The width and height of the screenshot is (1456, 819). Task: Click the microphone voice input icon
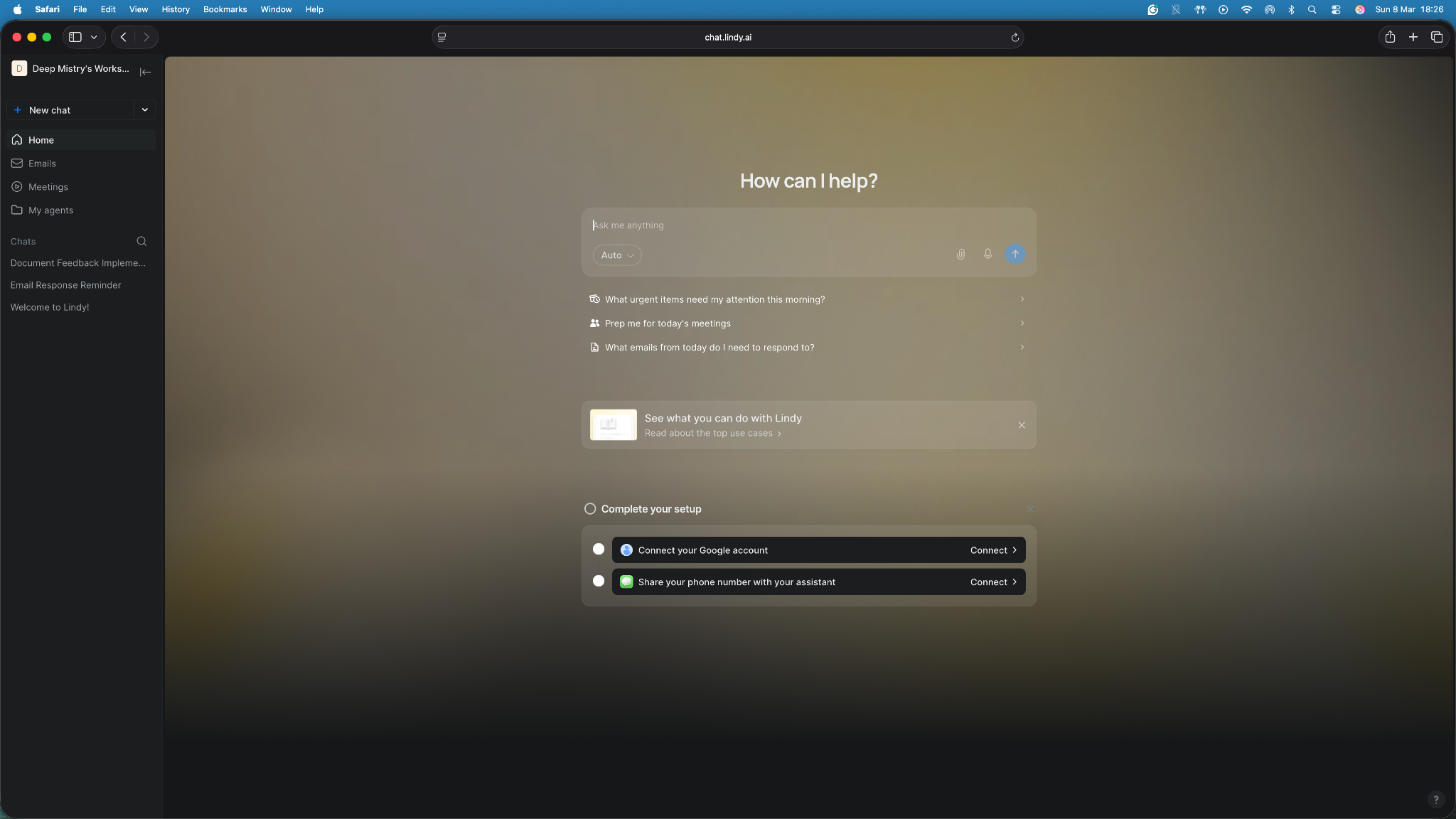coord(987,254)
